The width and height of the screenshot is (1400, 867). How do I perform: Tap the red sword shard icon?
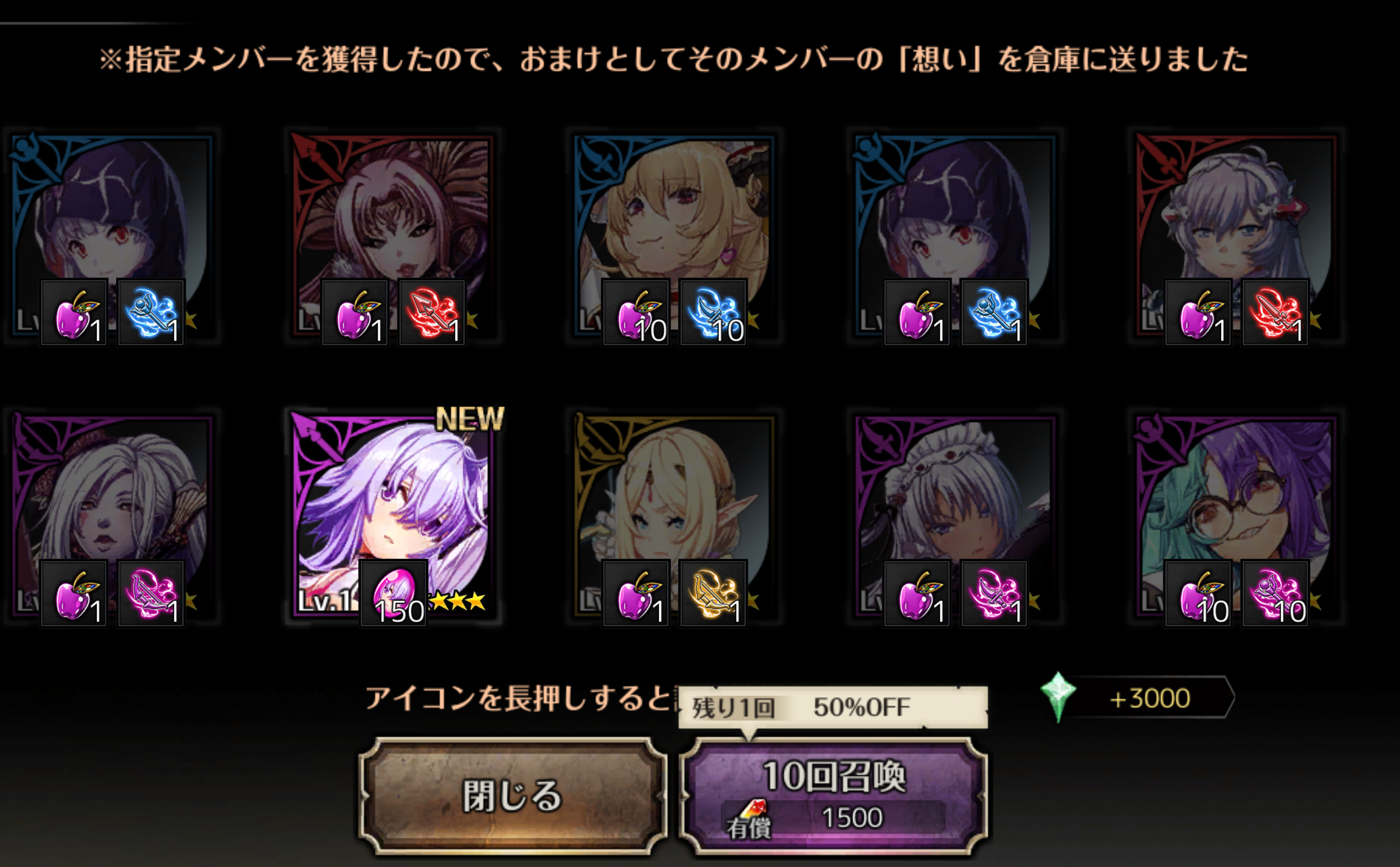tap(1275, 313)
